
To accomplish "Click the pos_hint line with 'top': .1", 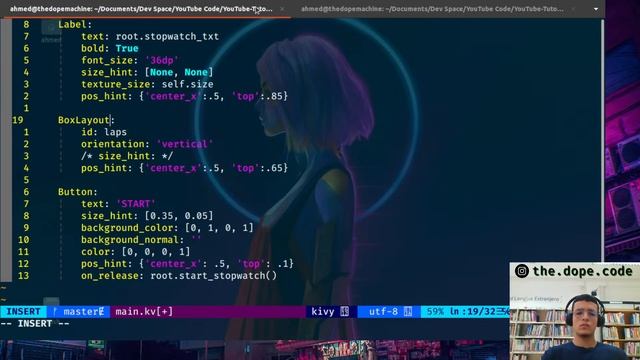I will (187, 264).
